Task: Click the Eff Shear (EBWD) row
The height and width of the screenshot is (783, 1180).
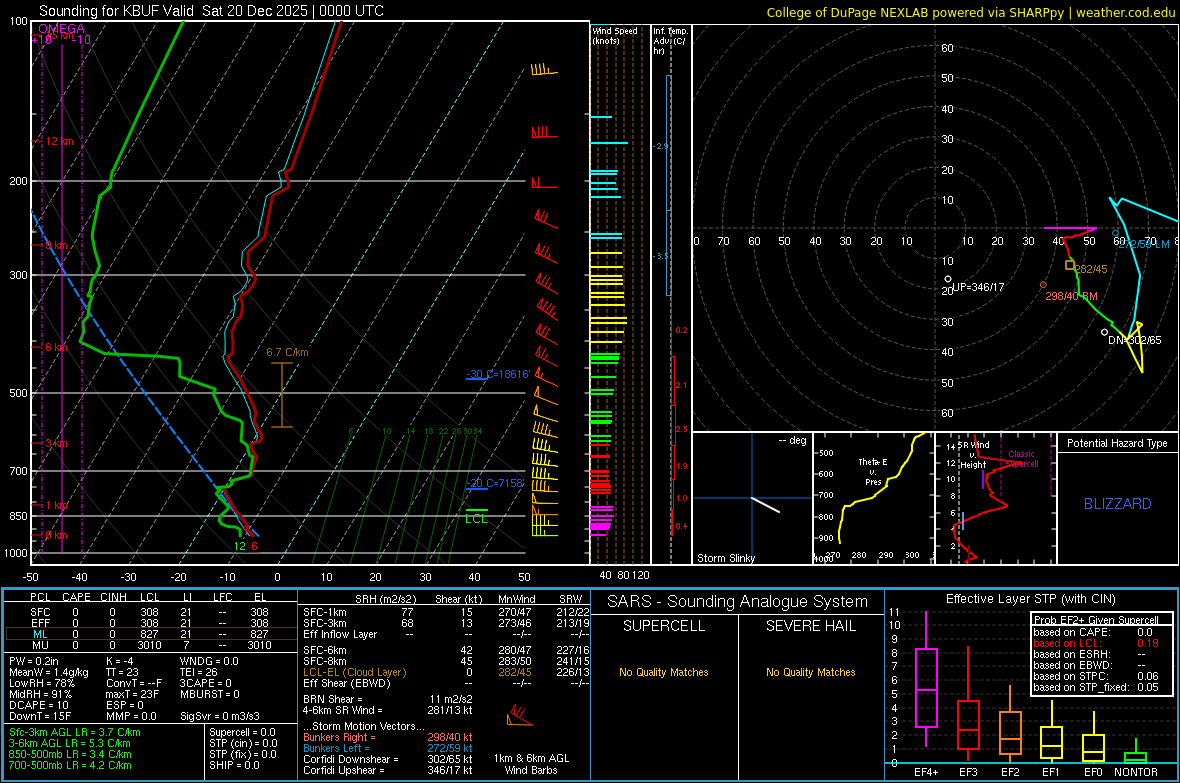Action: (x=446, y=683)
